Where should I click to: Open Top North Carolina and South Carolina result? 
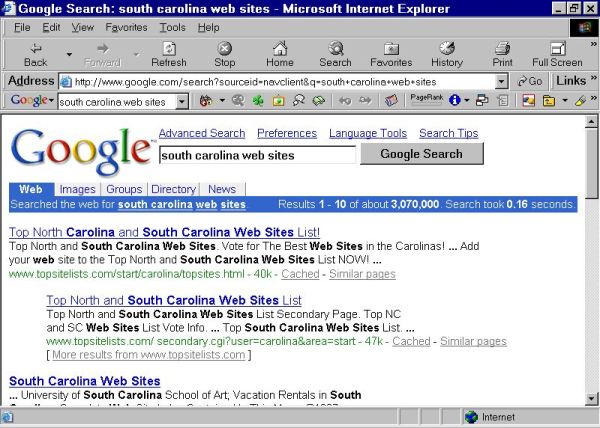[164, 232]
